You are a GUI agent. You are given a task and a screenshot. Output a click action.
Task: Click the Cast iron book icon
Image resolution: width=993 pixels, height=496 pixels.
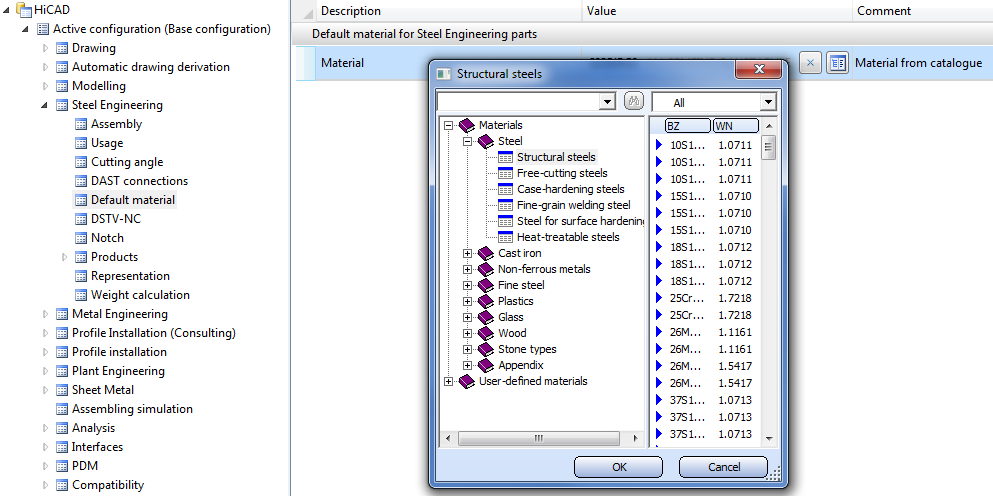coord(486,254)
